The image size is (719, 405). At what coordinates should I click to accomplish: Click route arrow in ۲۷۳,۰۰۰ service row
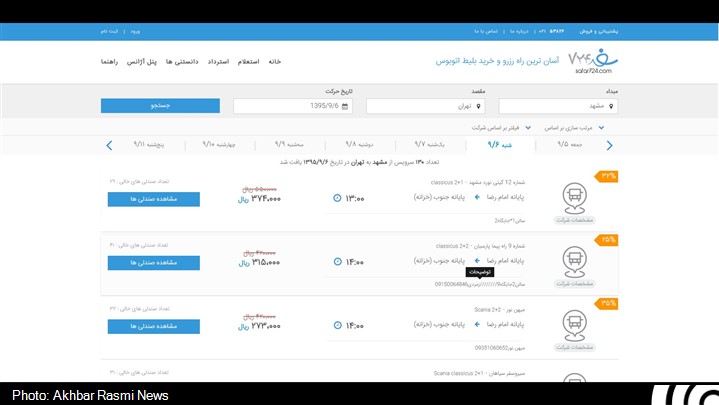[x=477, y=324]
